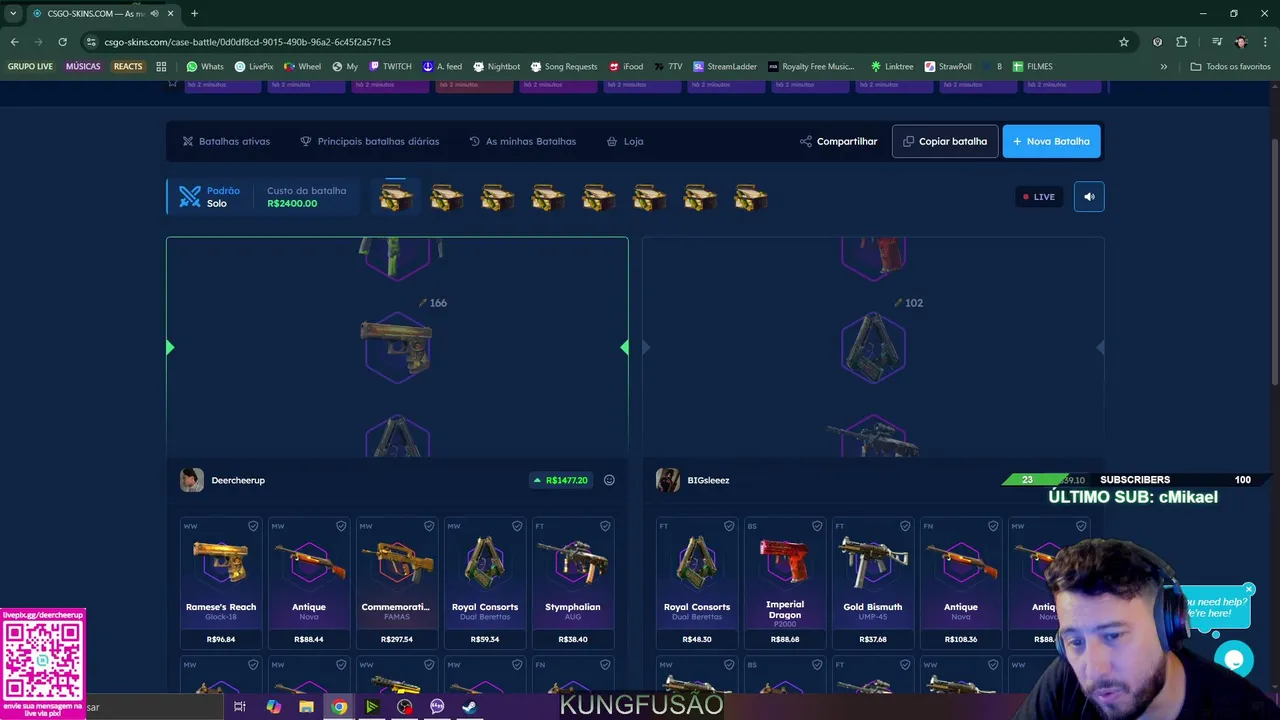Open BIGsleeez's avatar
The width and height of the screenshot is (1280, 720).
point(668,480)
